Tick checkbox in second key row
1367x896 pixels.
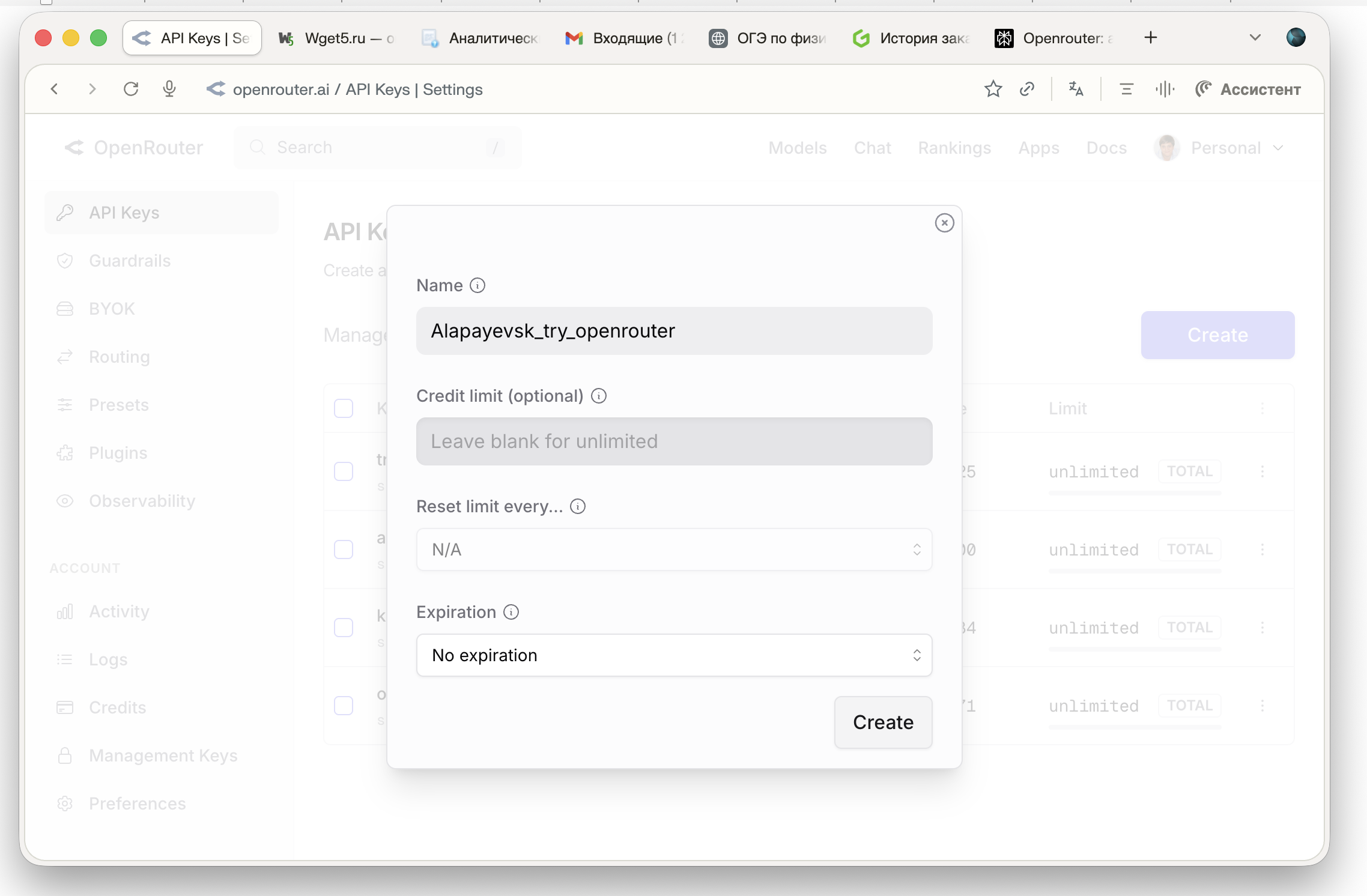[344, 549]
